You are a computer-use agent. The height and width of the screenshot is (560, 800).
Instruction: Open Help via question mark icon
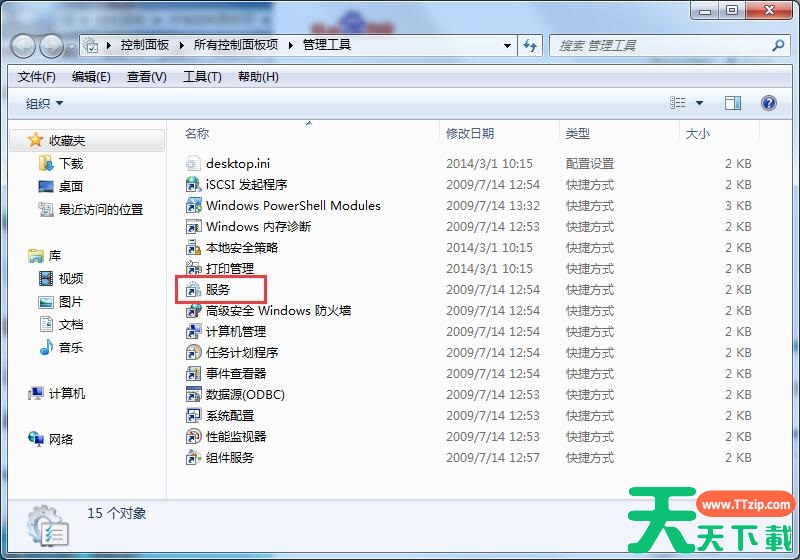point(768,103)
